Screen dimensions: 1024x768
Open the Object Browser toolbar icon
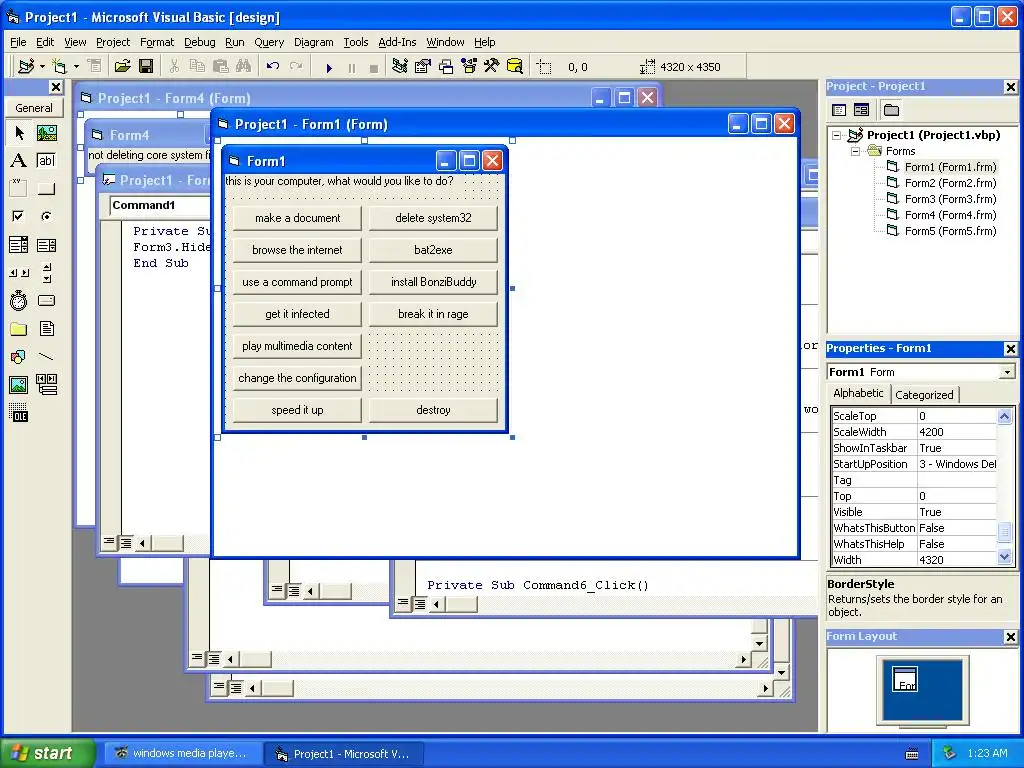point(469,66)
